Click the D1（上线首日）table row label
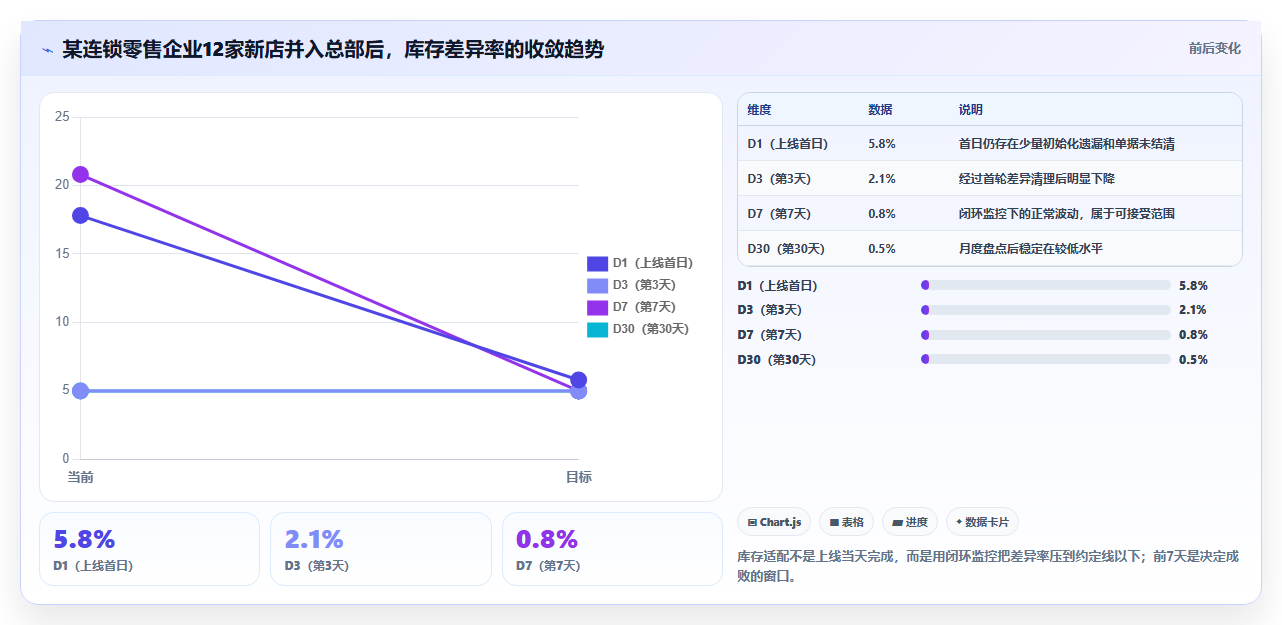Viewport: 1282px width, 625px height. 787,144
